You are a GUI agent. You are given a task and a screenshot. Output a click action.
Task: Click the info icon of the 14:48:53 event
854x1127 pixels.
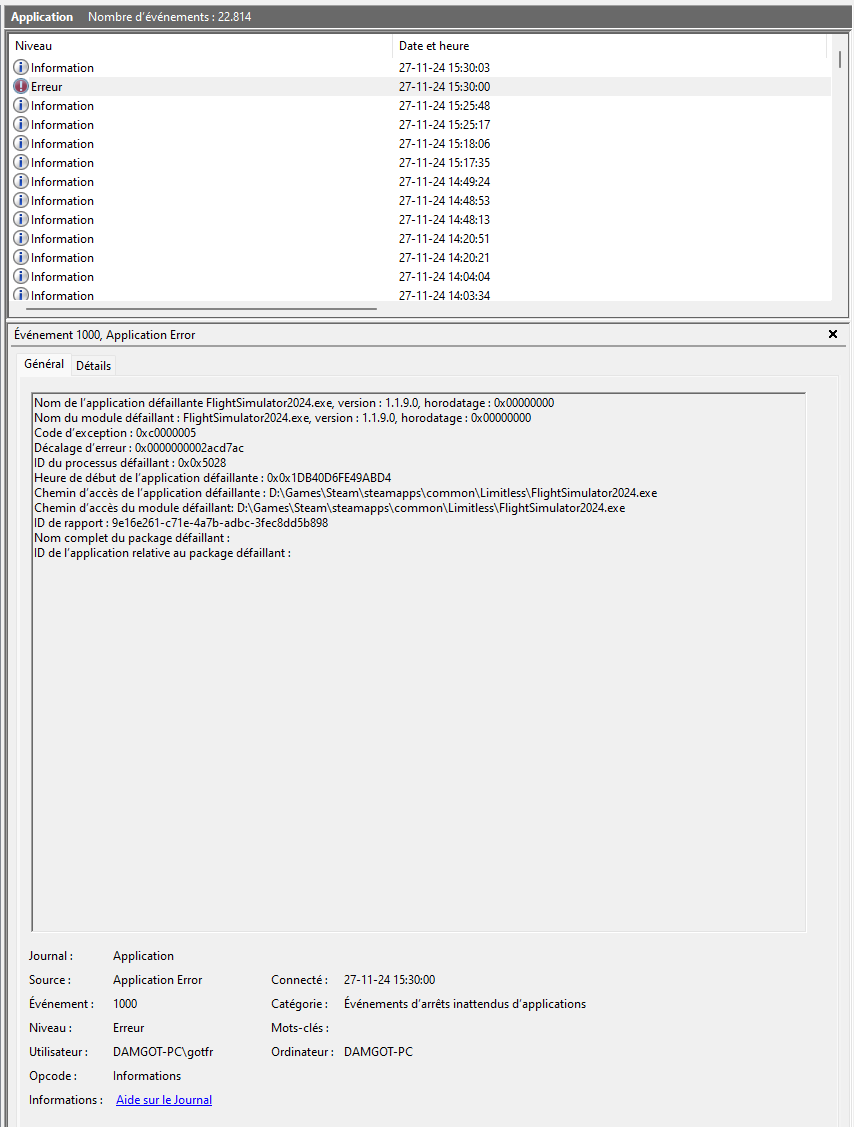(x=22, y=201)
